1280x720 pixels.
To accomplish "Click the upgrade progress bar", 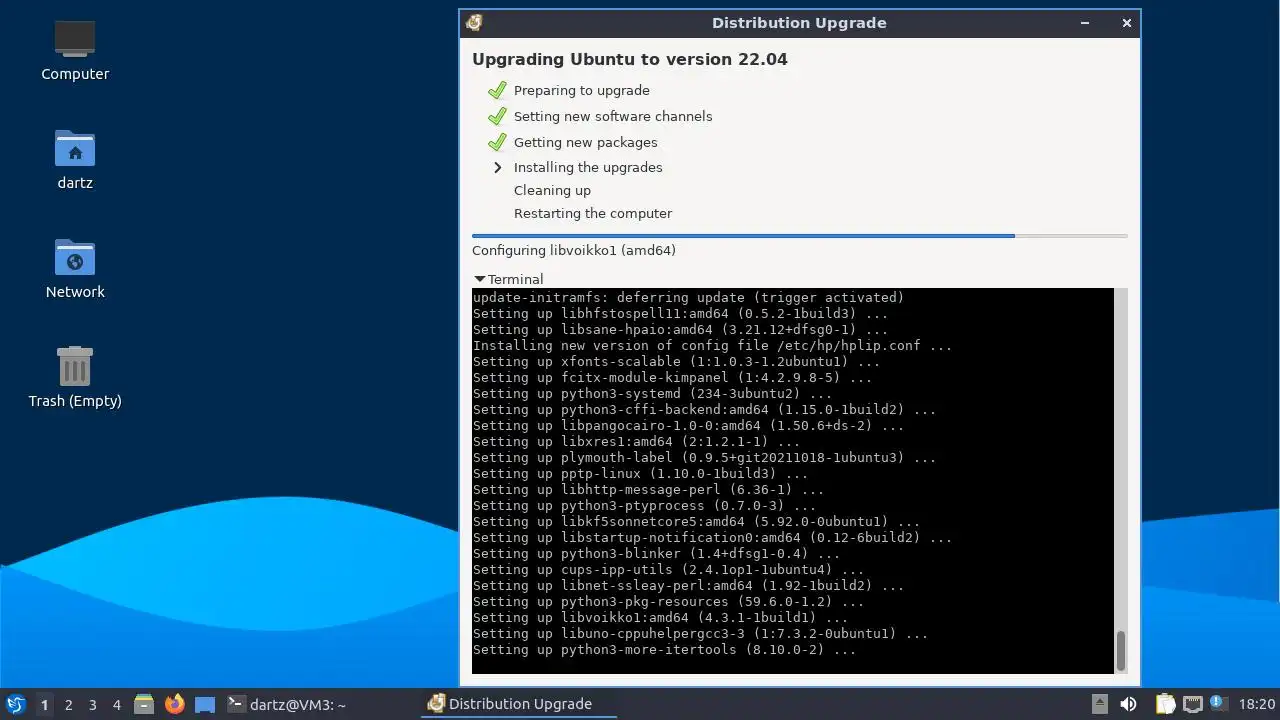I will pyautogui.click(x=799, y=236).
